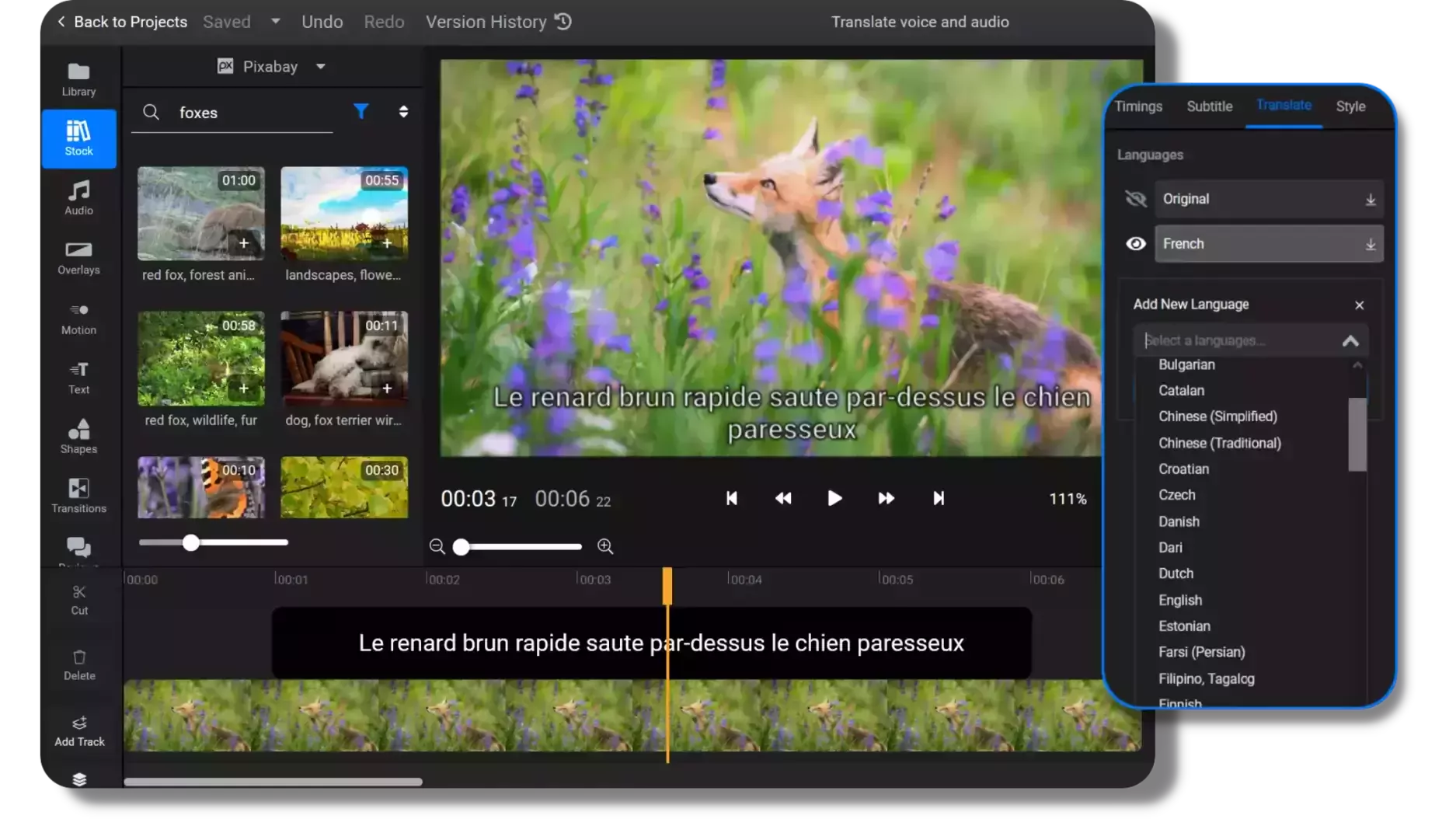Select Danish from the language list
1456x819 pixels.
[1179, 521]
